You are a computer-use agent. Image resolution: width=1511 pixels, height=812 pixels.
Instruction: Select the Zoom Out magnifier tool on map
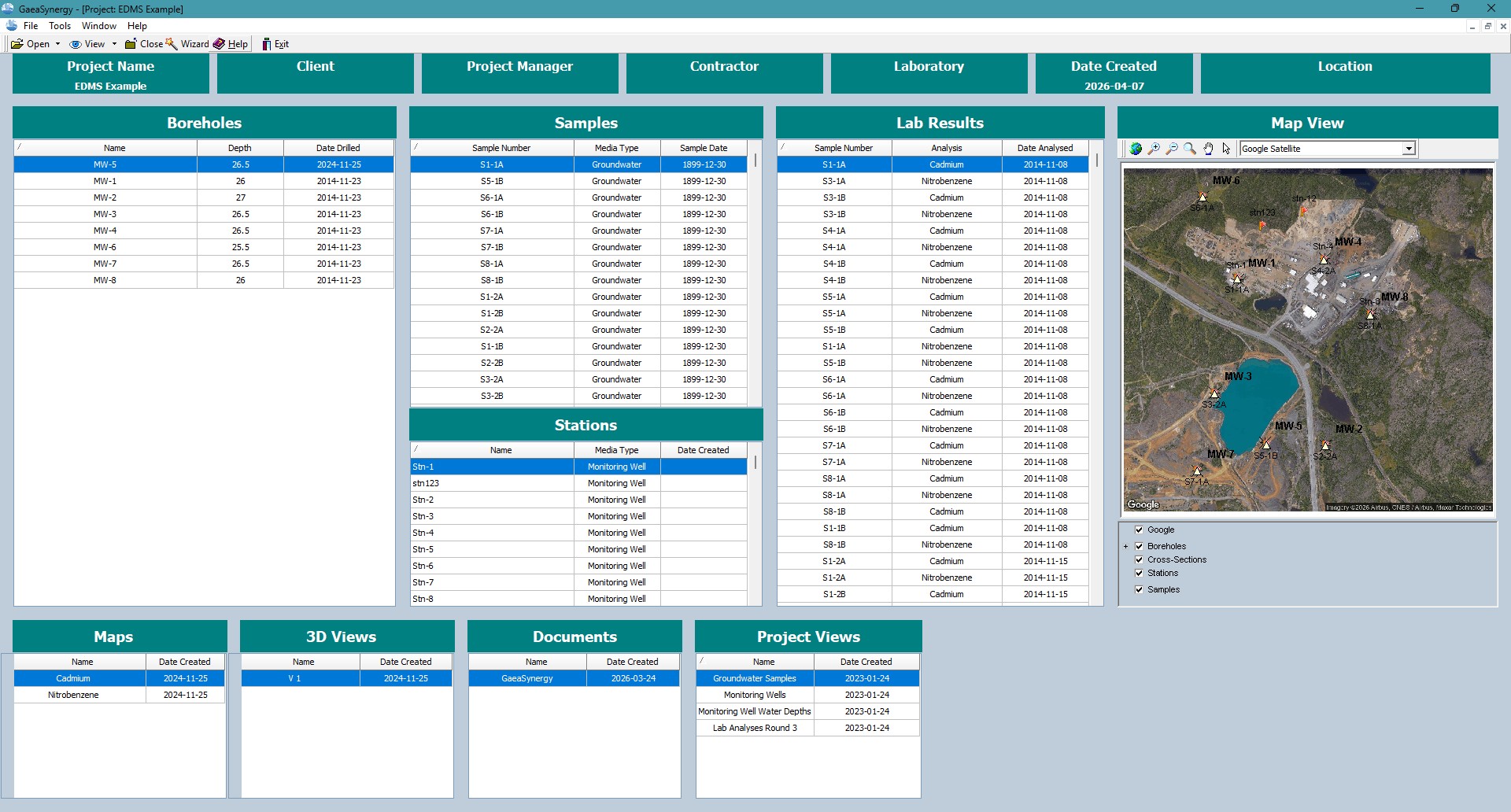pyautogui.click(x=1172, y=148)
